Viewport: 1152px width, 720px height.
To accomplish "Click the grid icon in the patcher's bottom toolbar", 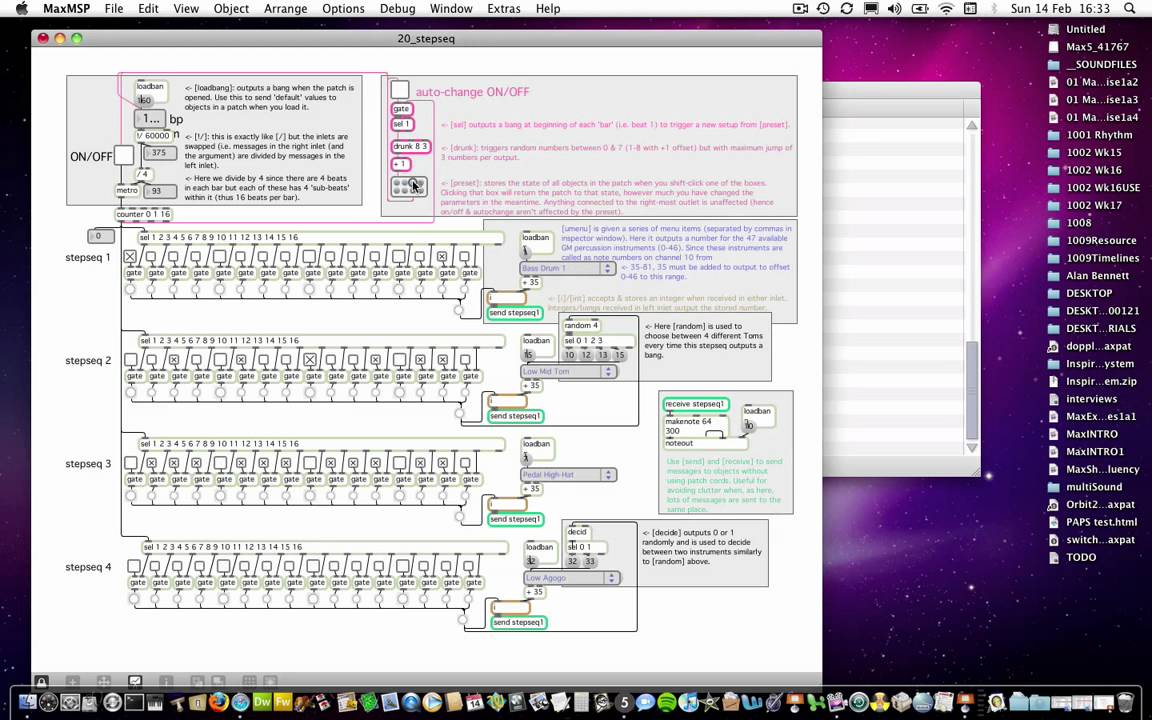I will (x=250, y=682).
